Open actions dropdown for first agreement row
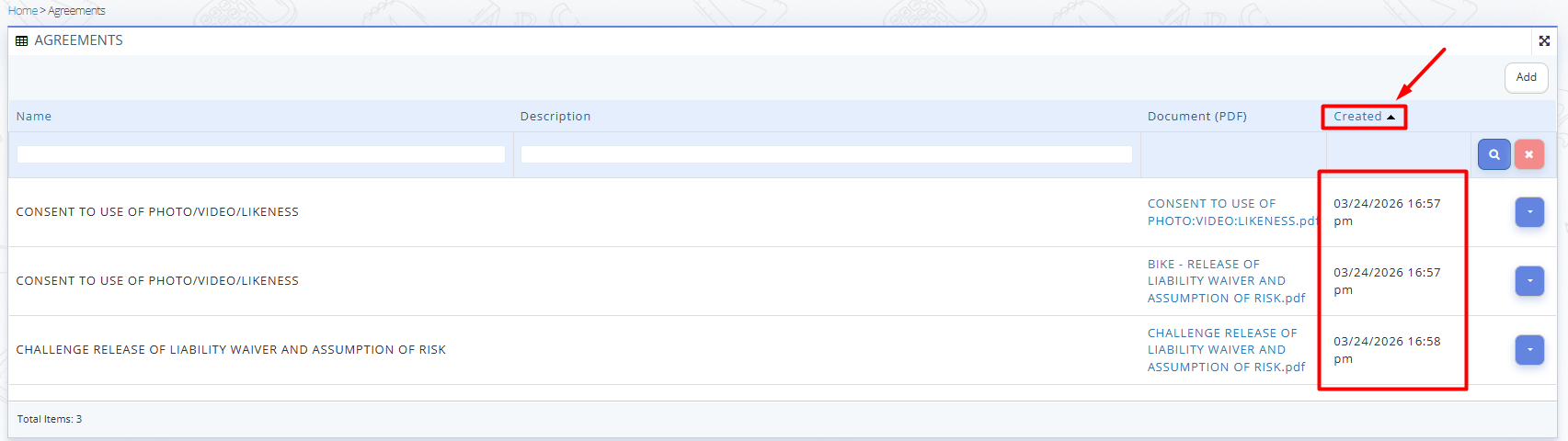 [1529, 212]
